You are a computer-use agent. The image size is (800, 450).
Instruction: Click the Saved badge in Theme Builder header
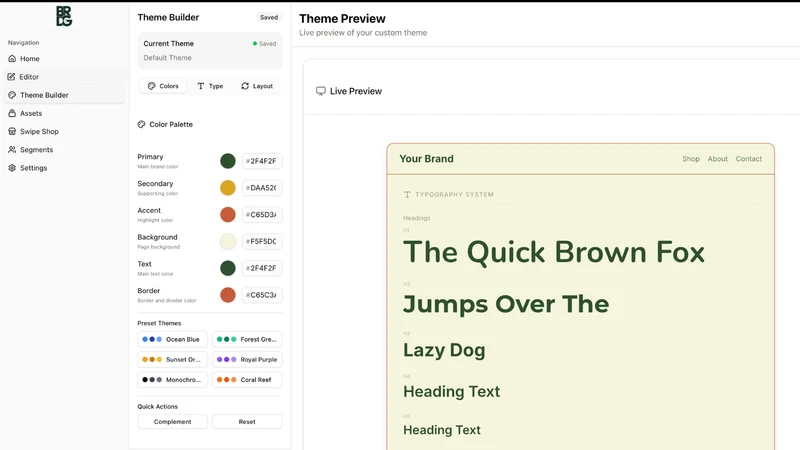(x=269, y=17)
